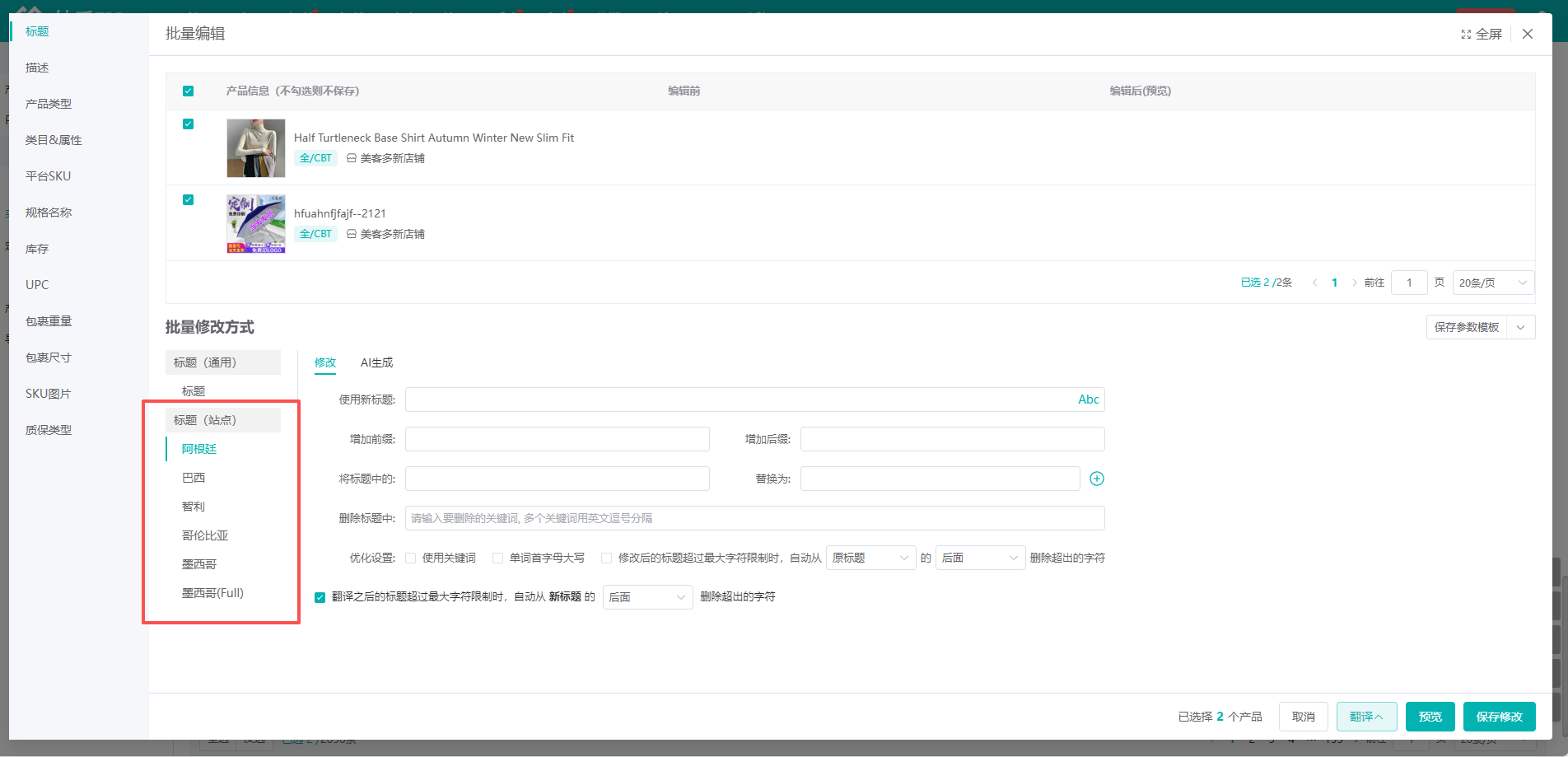Select SKU图片 in left sidebar
Viewport: 1568px width, 757px height.
point(48,394)
